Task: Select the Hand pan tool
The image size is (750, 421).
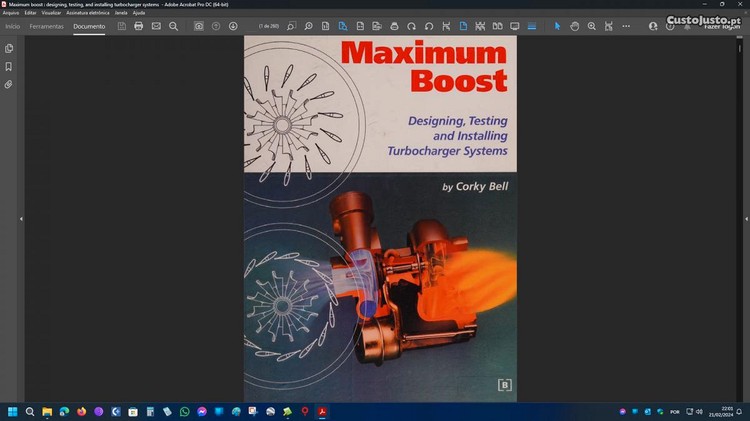Action: [575, 26]
